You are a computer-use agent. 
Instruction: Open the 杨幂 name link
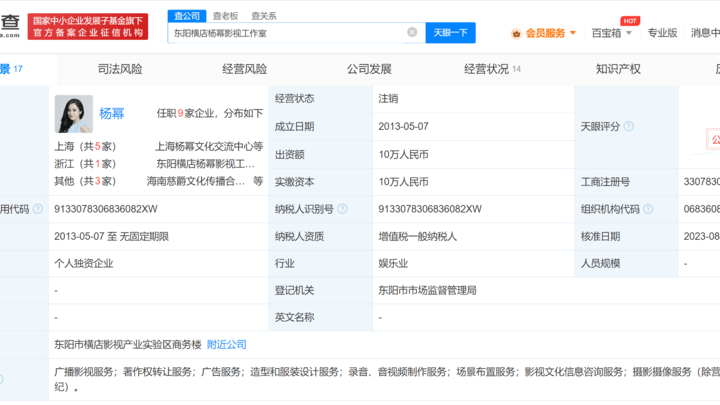point(112,113)
